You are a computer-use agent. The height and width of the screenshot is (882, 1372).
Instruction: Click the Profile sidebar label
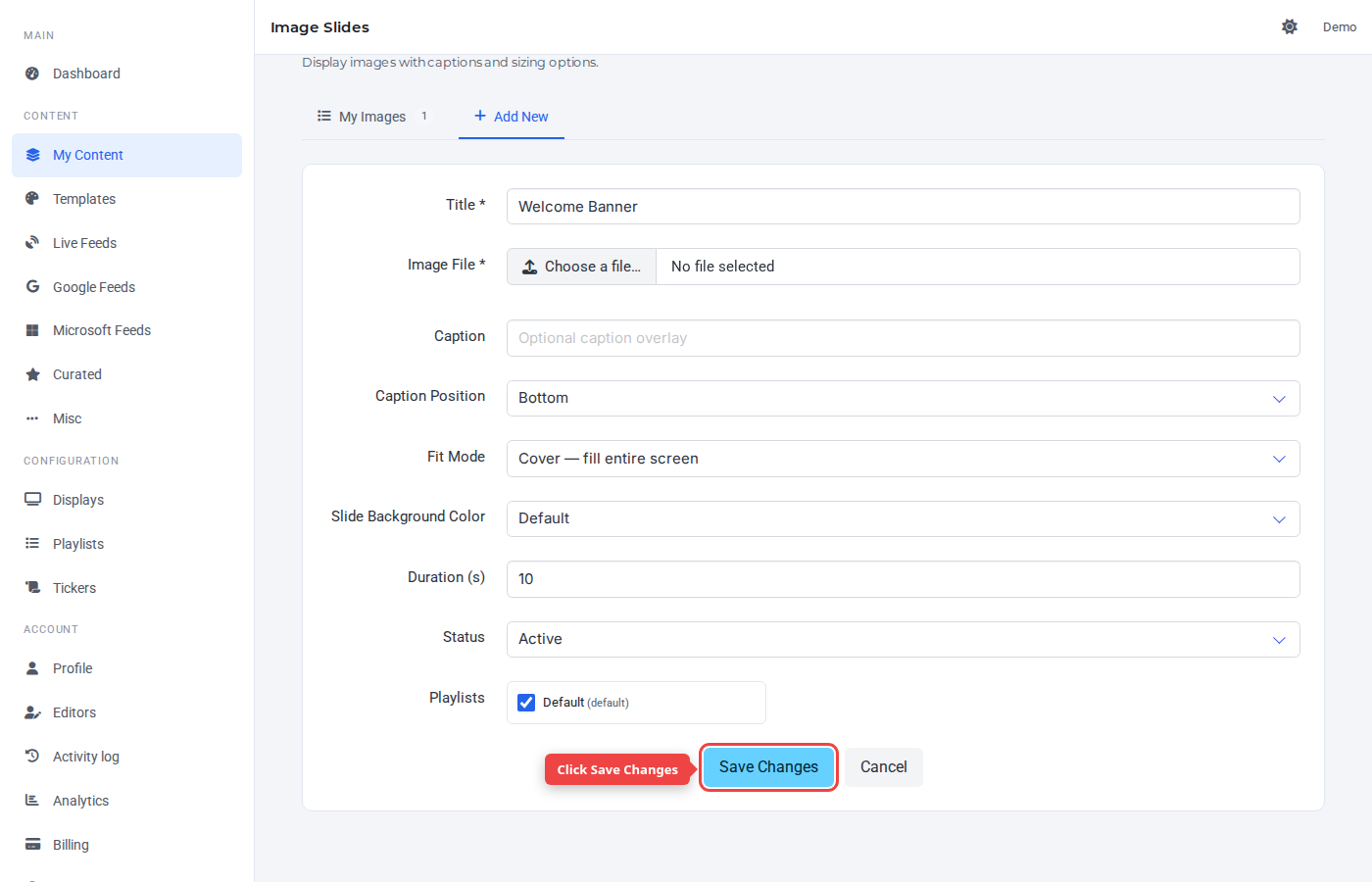point(73,668)
